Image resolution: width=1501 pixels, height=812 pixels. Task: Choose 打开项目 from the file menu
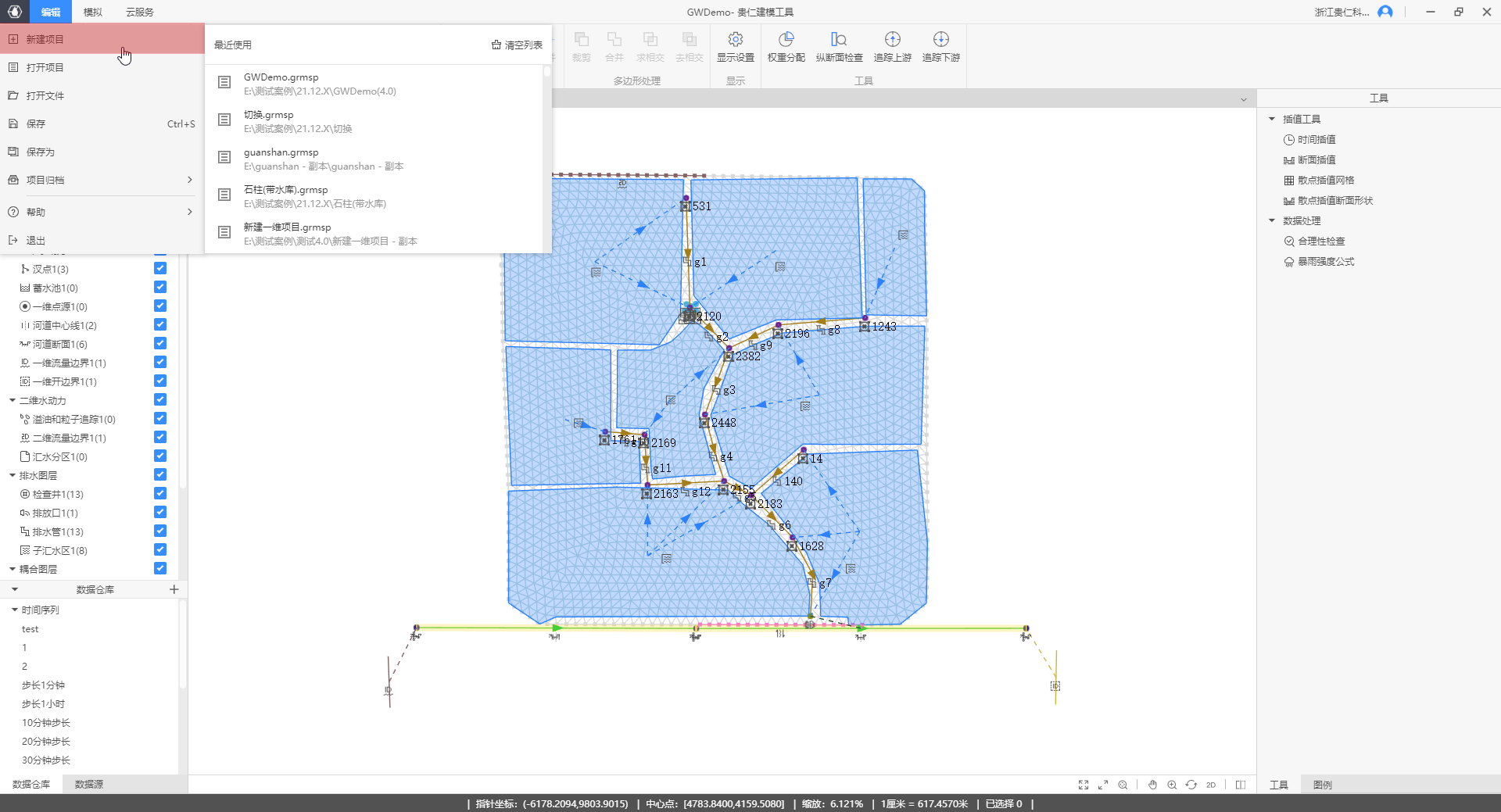102,67
